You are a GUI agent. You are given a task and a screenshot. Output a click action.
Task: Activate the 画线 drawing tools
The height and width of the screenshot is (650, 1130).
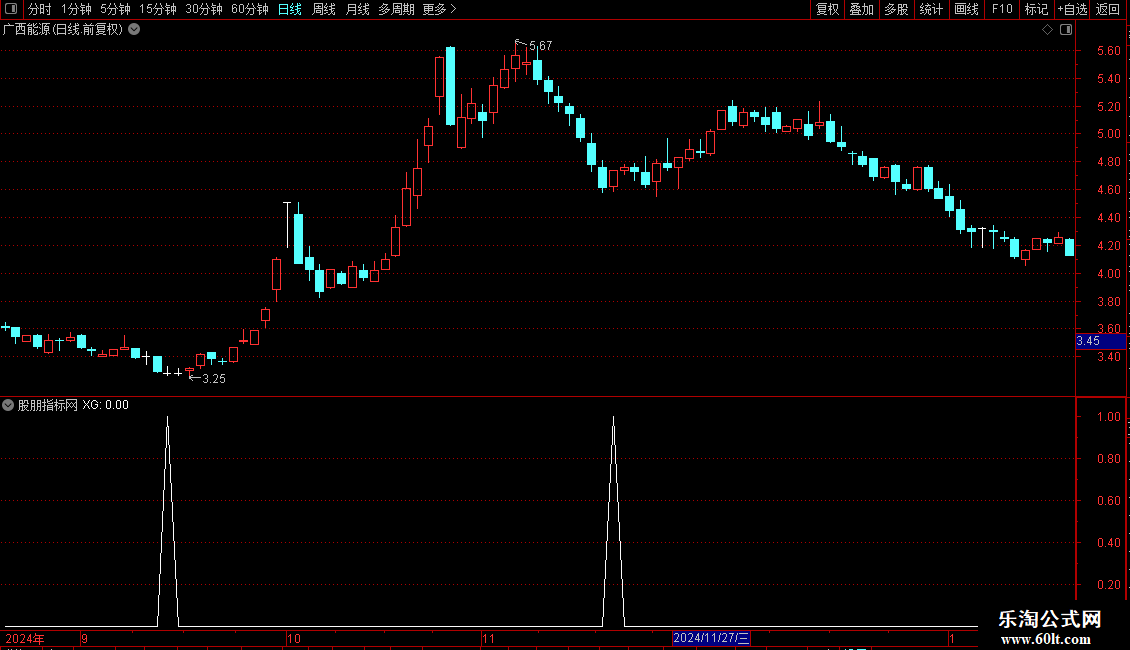point(966,9)
